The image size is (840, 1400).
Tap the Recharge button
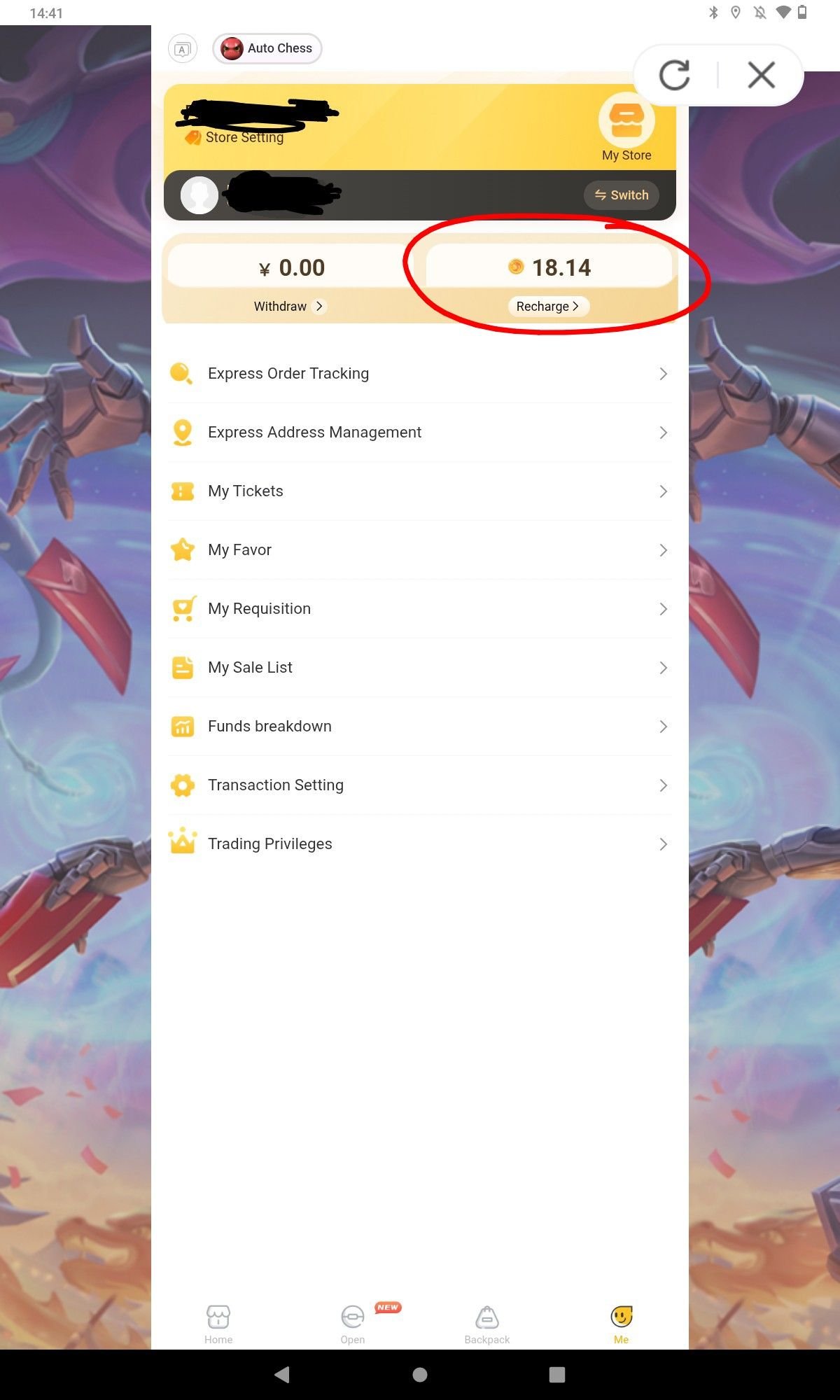pyautogui.click(x=548, y=307)
